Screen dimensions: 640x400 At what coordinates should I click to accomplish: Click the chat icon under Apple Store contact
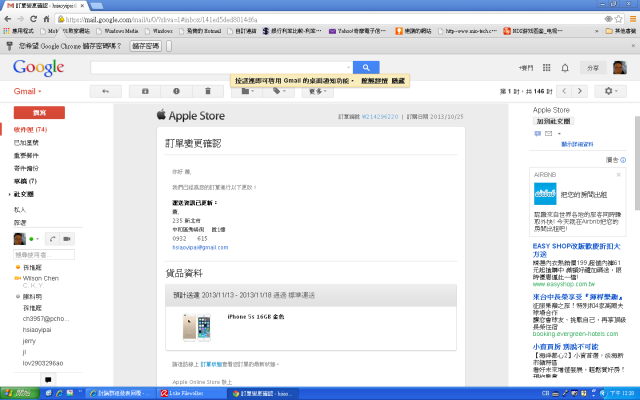[x=538, y=133]
